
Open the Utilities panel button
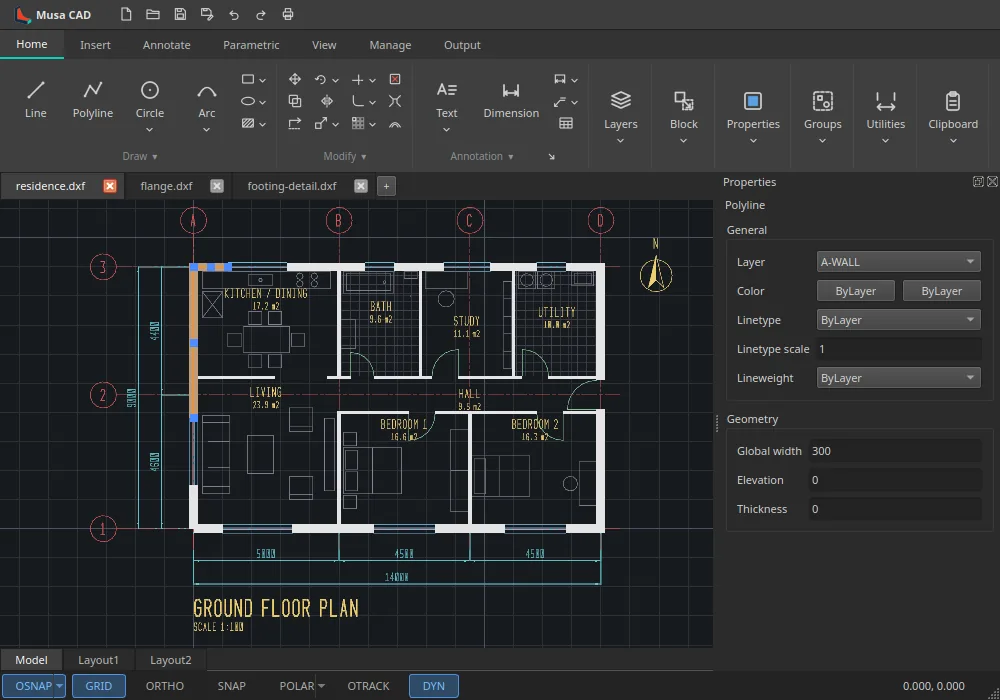click(x=885, y=117)
